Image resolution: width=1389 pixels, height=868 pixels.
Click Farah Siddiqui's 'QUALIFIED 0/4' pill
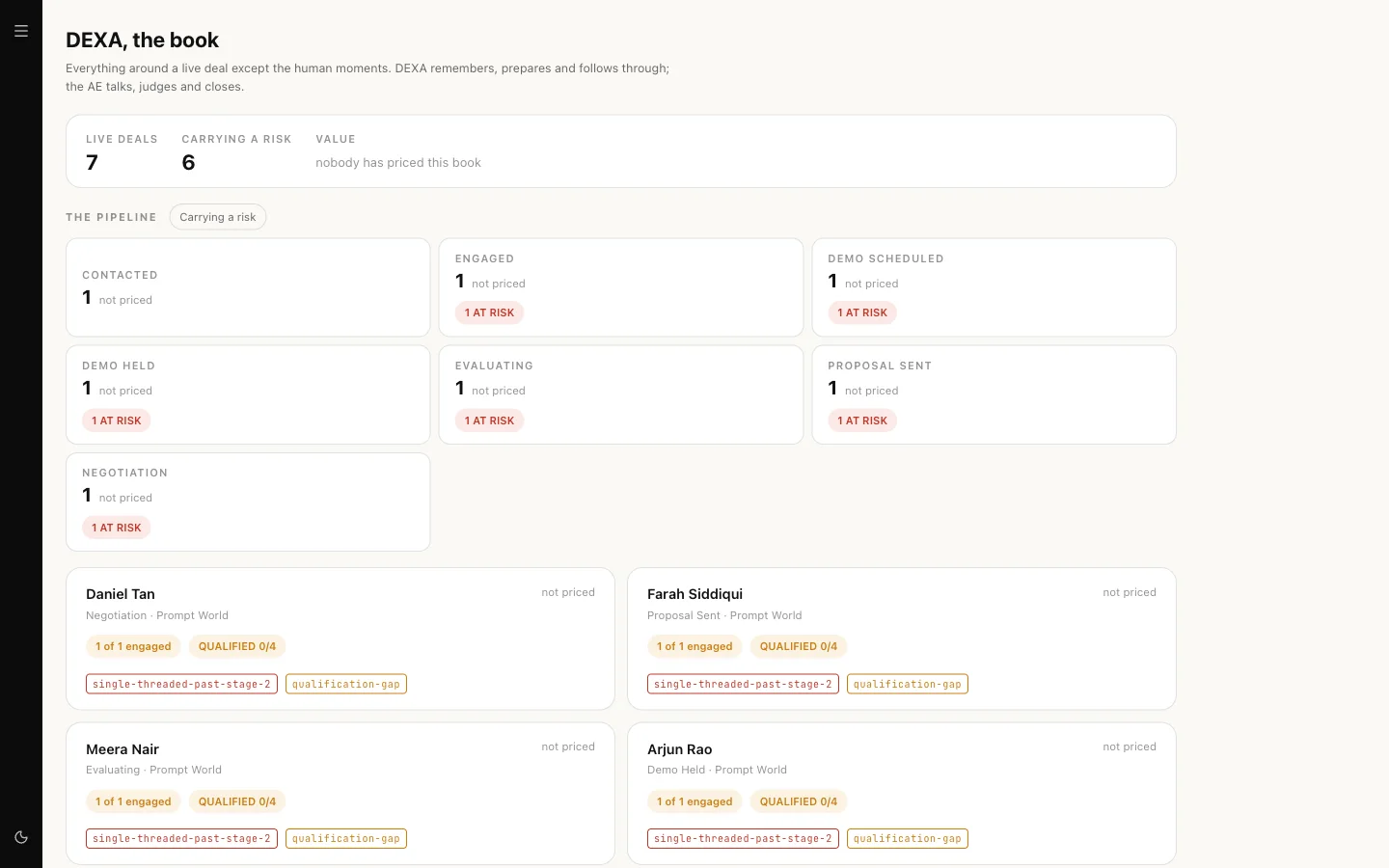coord(799,646)
